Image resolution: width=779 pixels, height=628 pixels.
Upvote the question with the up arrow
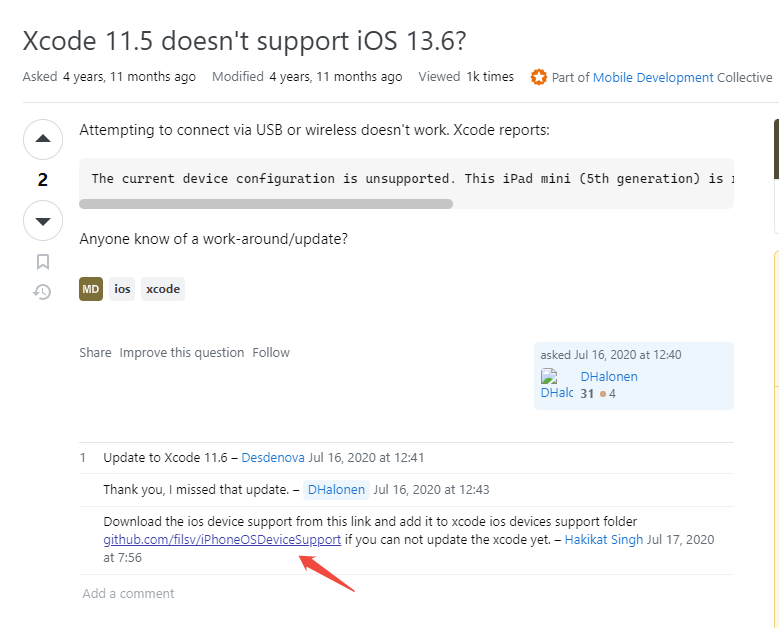pyautogui.click(x=43, y=139)
